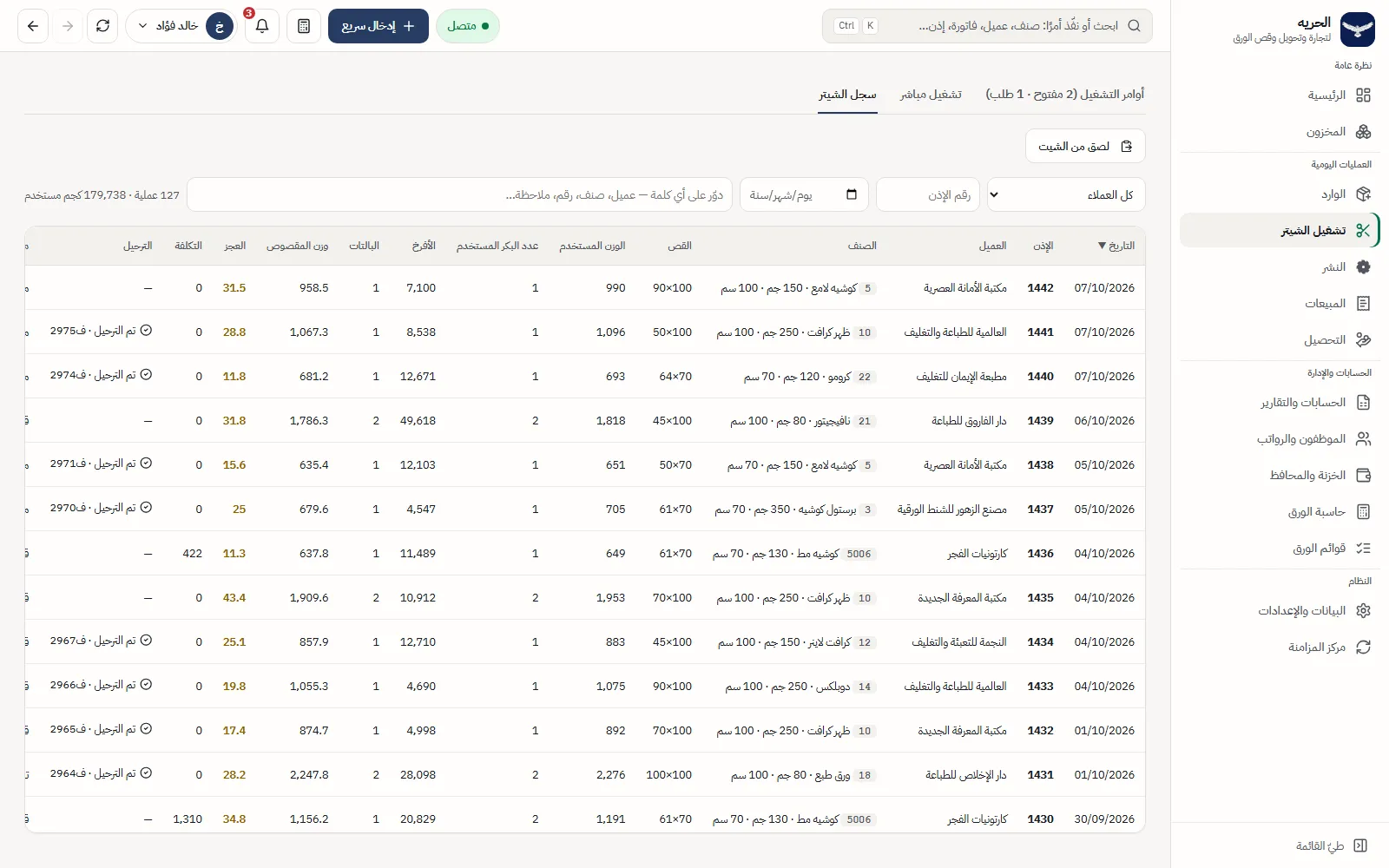Viewport: 1389px width, 868px height.
Task: Open الخزنة والمحافظ in sidebar
Action: click(x=1280, y=476)
